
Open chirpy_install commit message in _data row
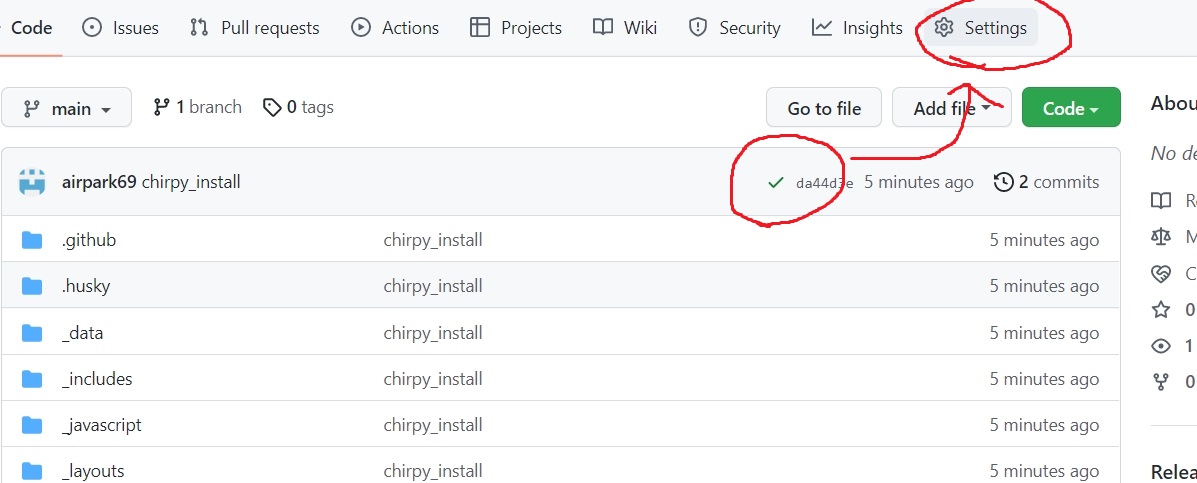click(433, 333)
